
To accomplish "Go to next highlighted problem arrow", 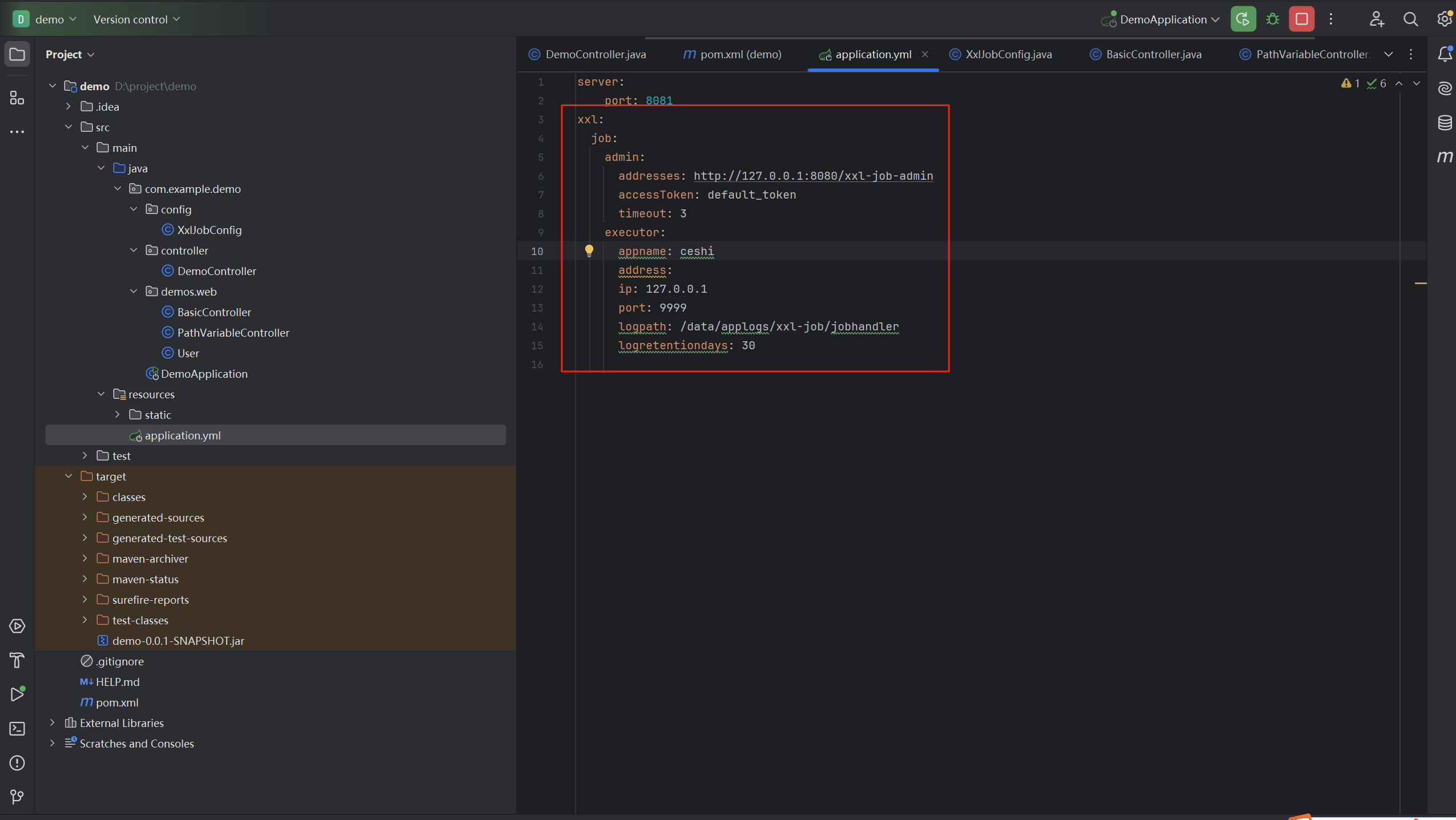I will point(1417,83).
